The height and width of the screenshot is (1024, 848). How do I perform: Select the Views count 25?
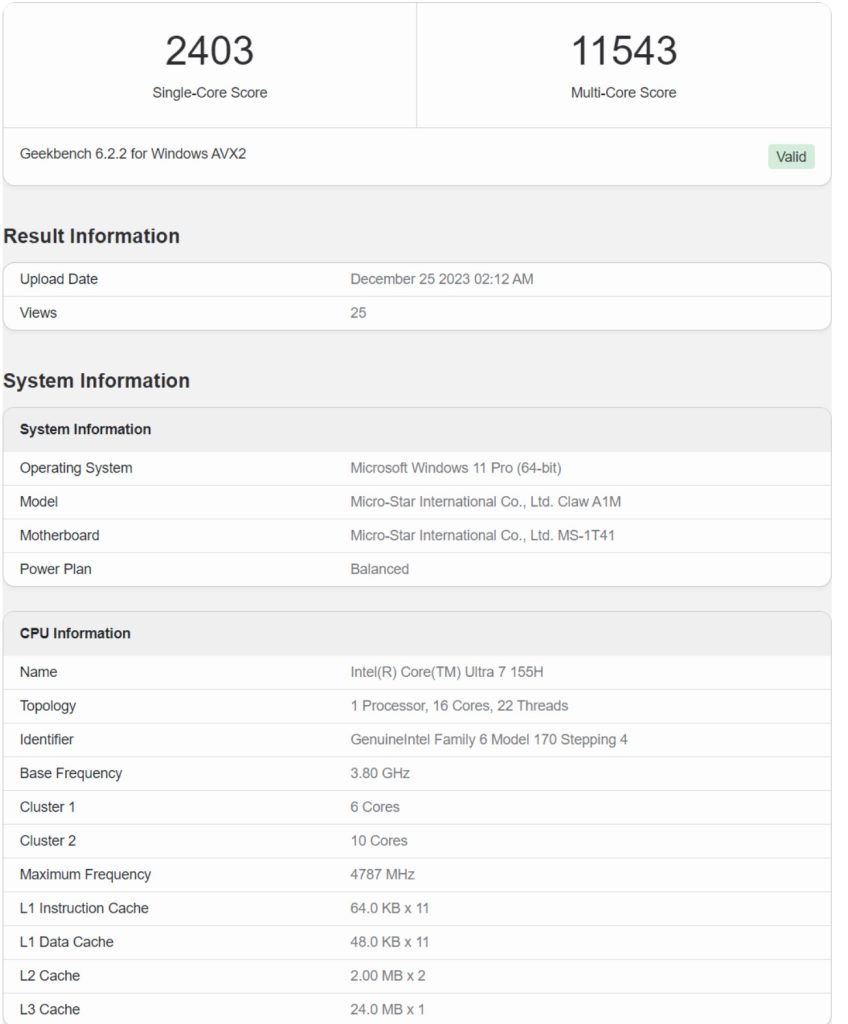[x=358, y=313]
